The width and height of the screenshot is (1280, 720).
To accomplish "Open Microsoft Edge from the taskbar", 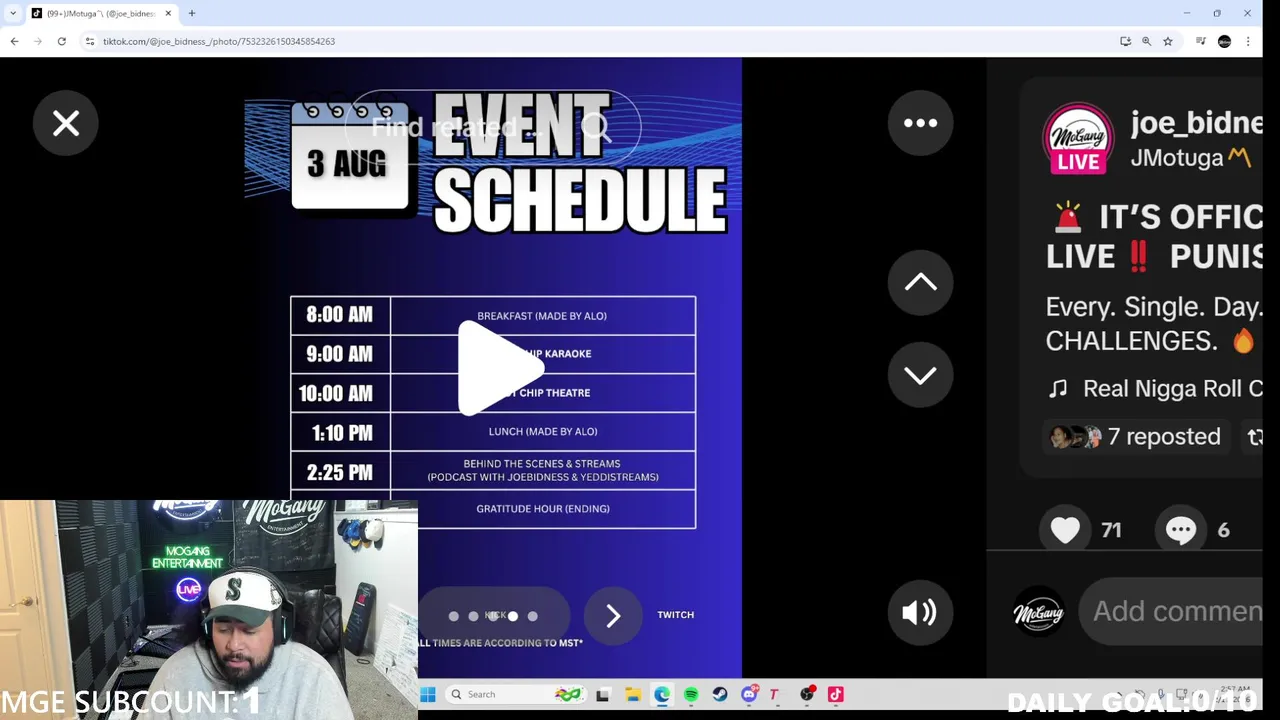I will (661, 694).
